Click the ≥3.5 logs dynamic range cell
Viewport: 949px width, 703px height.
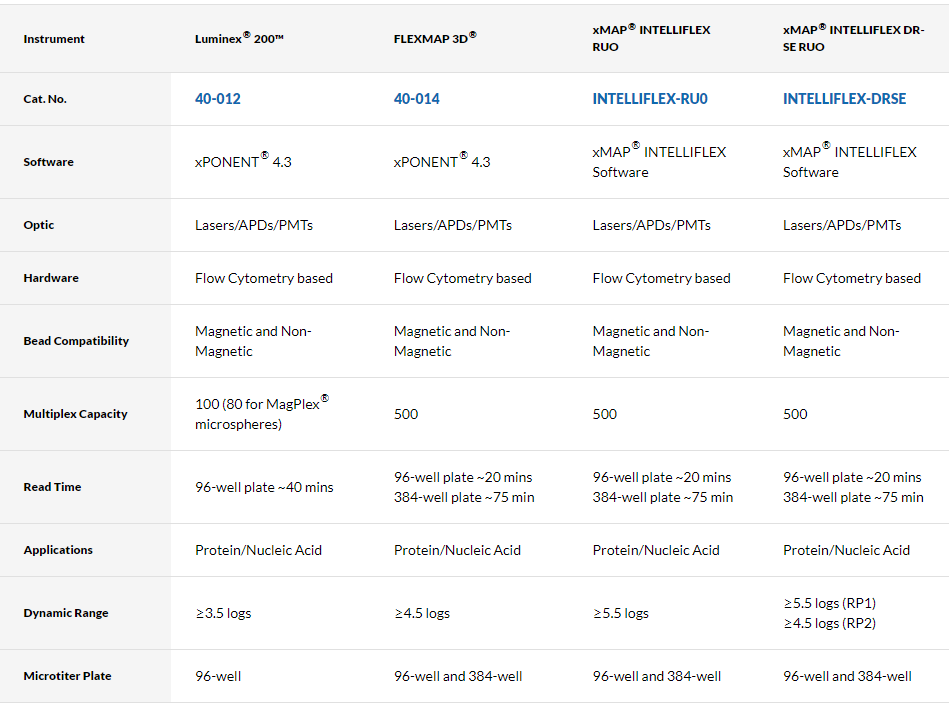[x=223, y=613]
